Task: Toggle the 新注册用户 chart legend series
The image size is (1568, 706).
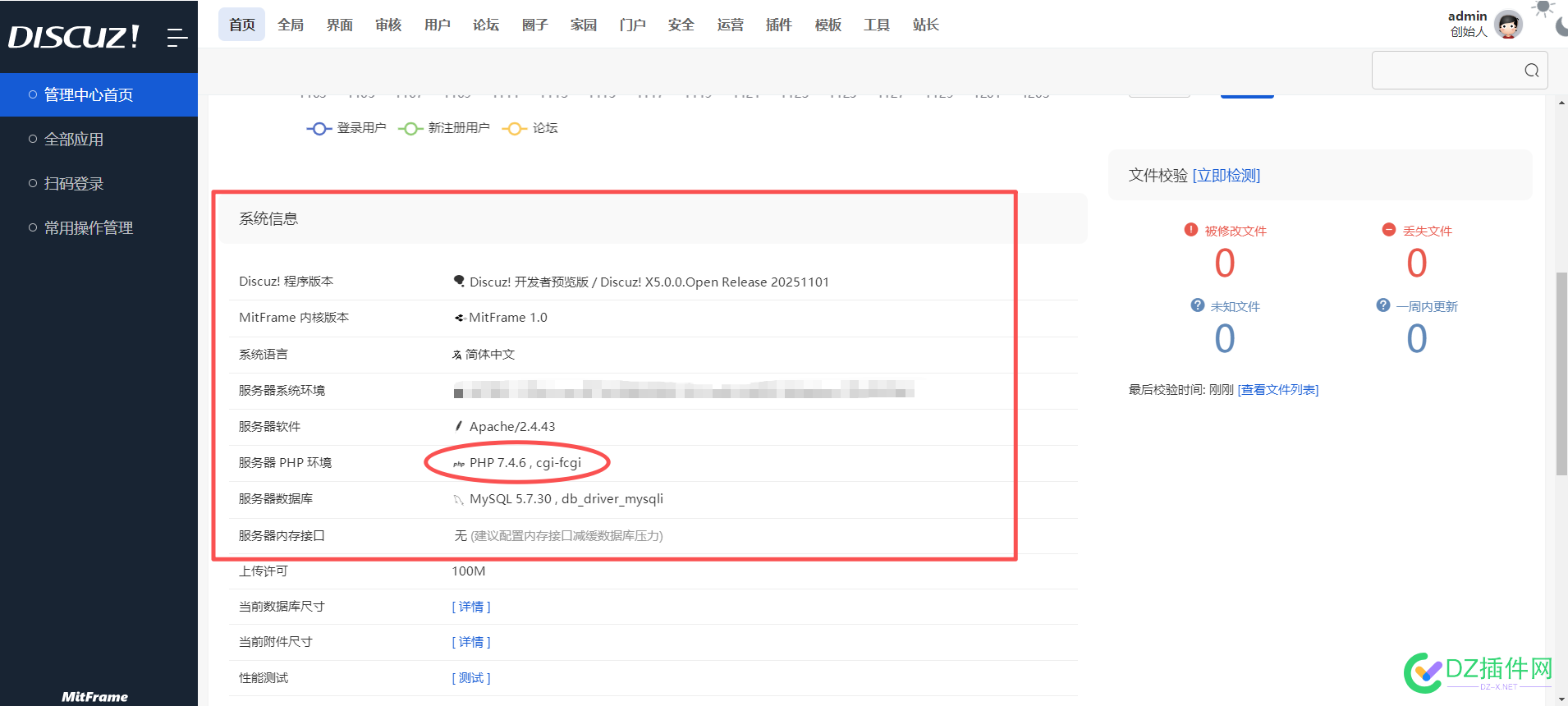Action: point(444,128)
